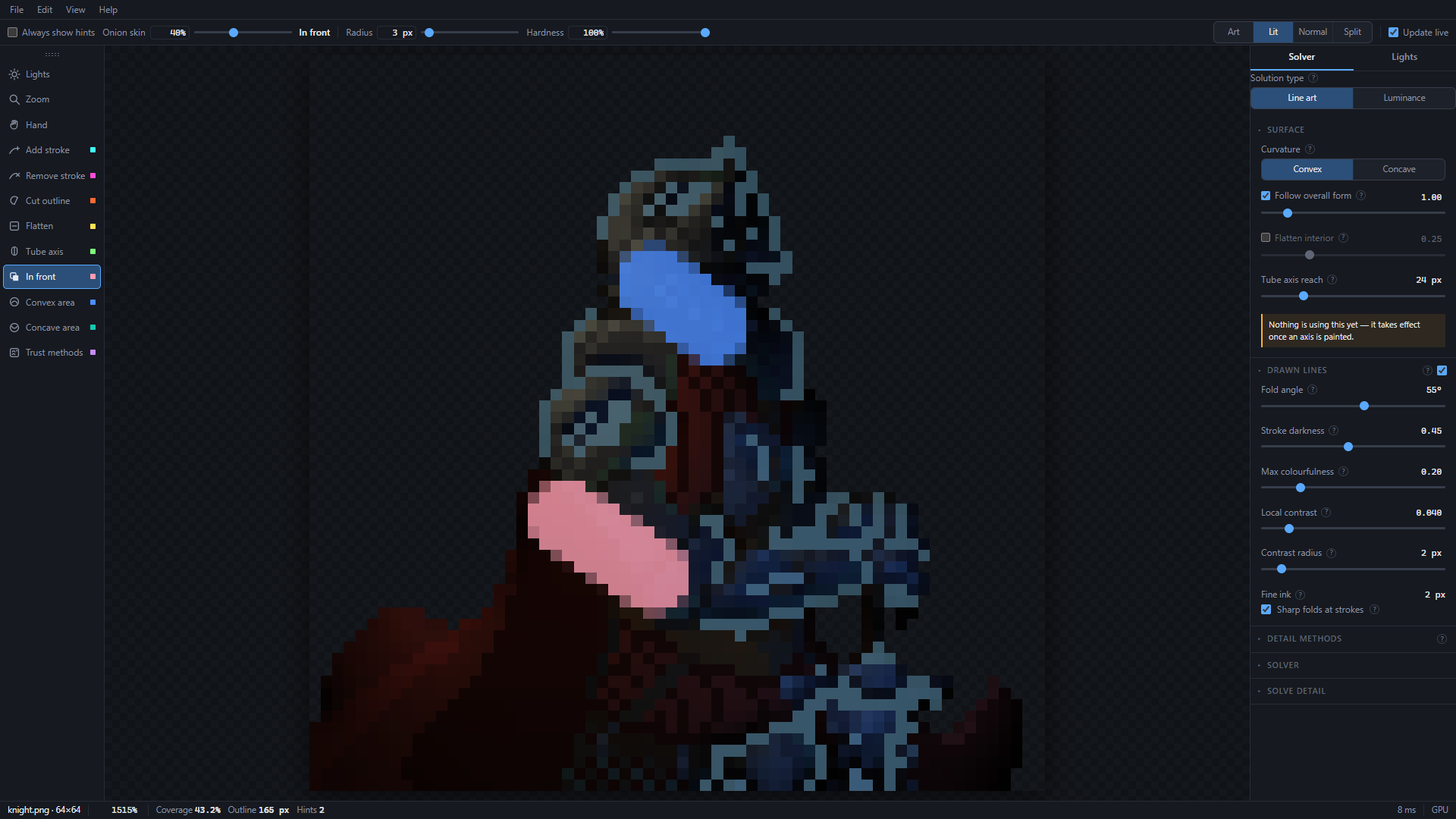Open help icon for Fine ink

pyautogui.click(x=1301, y=595)
